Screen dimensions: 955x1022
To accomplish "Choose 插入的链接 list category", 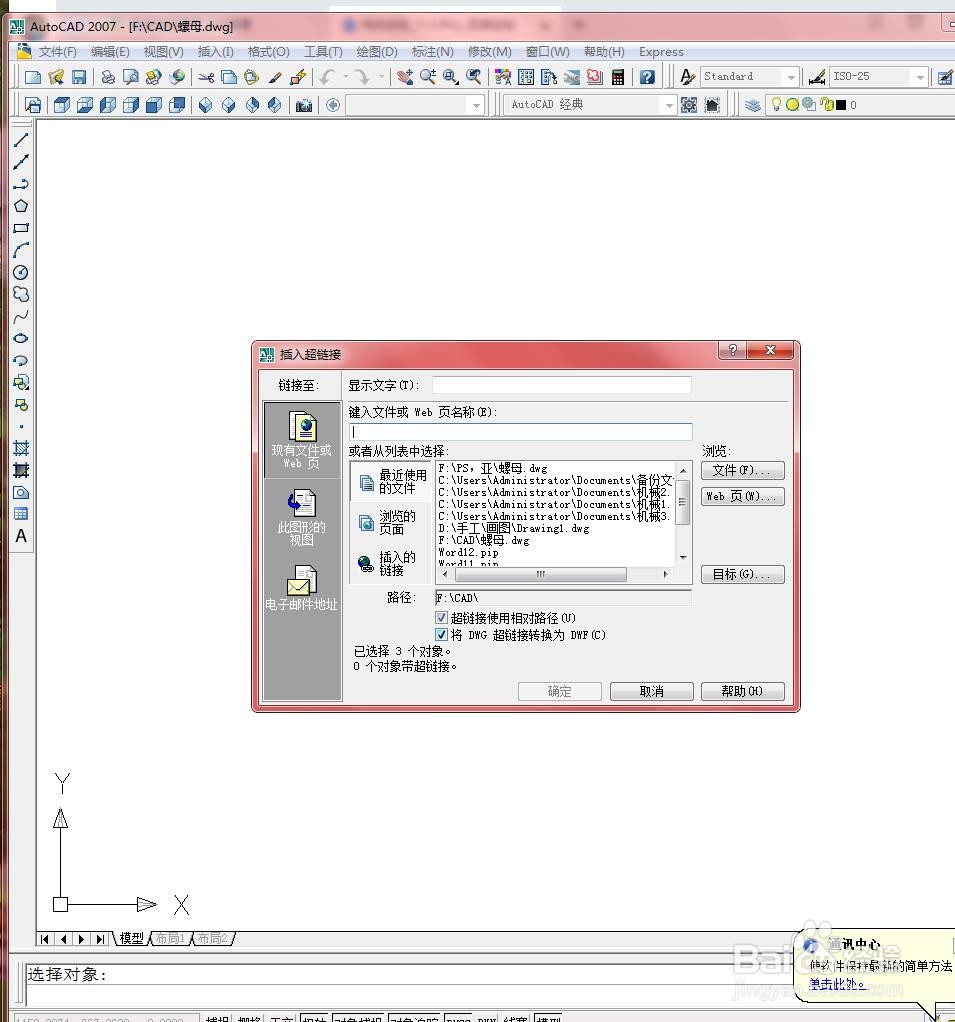I will coord(391,563).
